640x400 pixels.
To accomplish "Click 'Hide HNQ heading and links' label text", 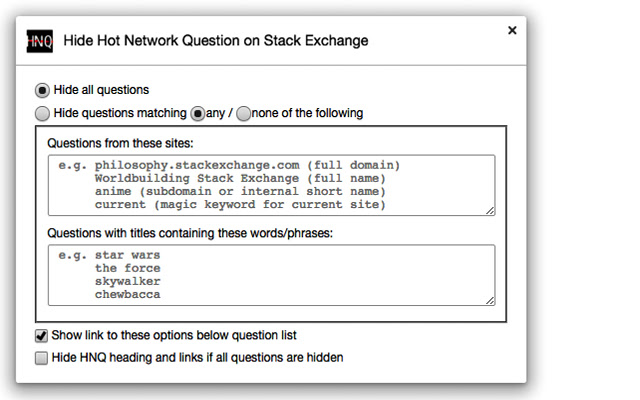I will pyautogui.click(x=197, y=358).
